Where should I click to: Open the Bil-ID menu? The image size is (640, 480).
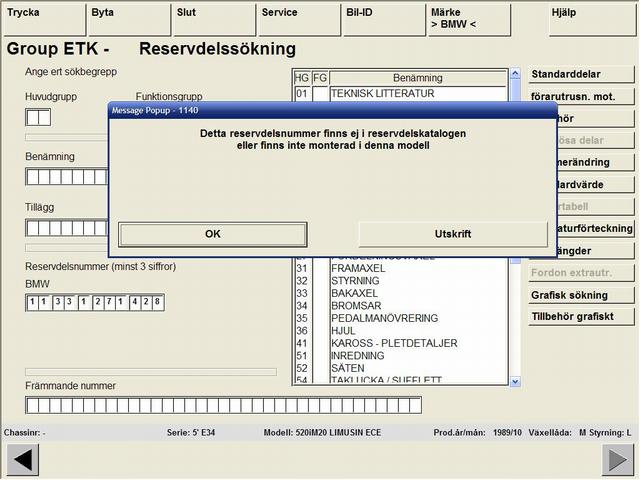382,19
